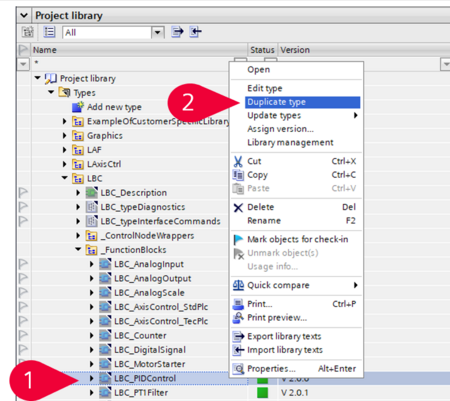Screen dimensions: 450x401
Task: Click flag marker beside LBC_Counter row
Action: click(x=23, y=336)
